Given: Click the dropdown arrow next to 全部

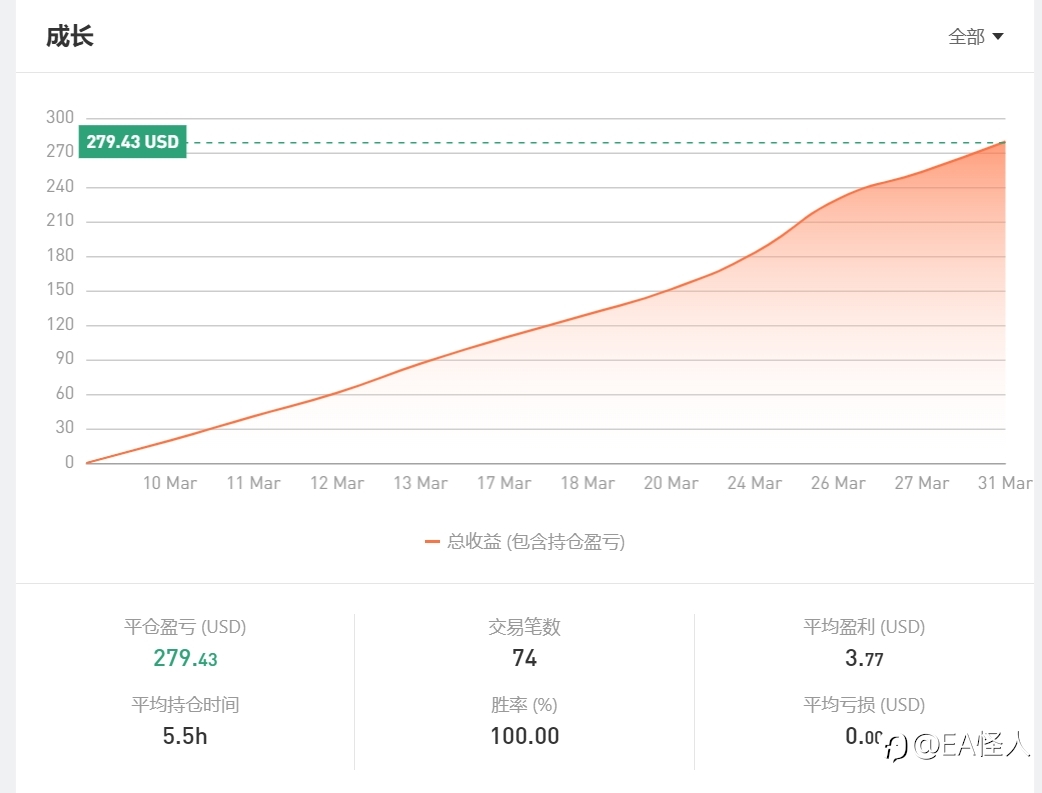Looking at the screenshot, I should [997, 37].
